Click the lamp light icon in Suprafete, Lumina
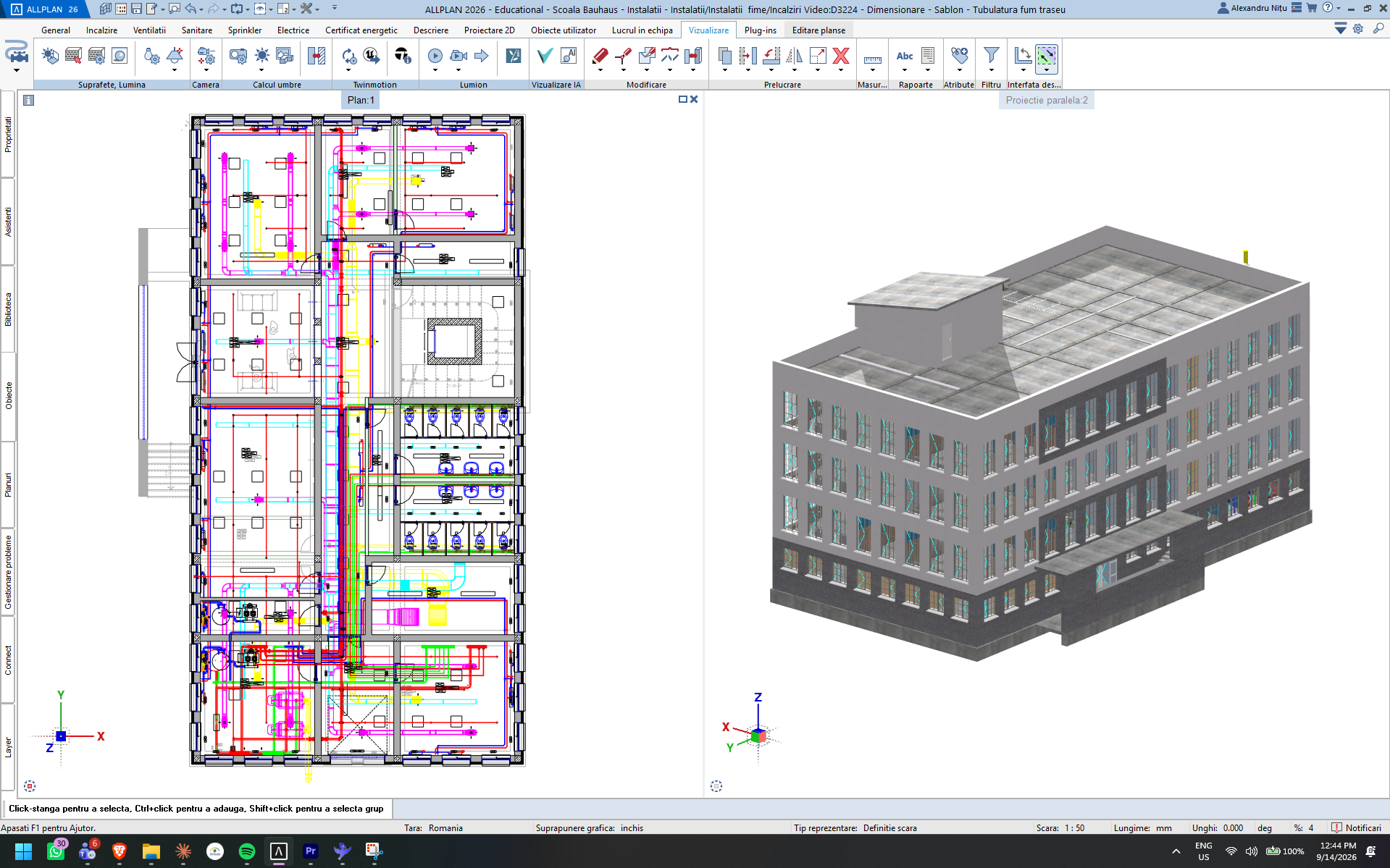Screen dimensions: 1390x868 pyautogui.click(x=175, y=56)
